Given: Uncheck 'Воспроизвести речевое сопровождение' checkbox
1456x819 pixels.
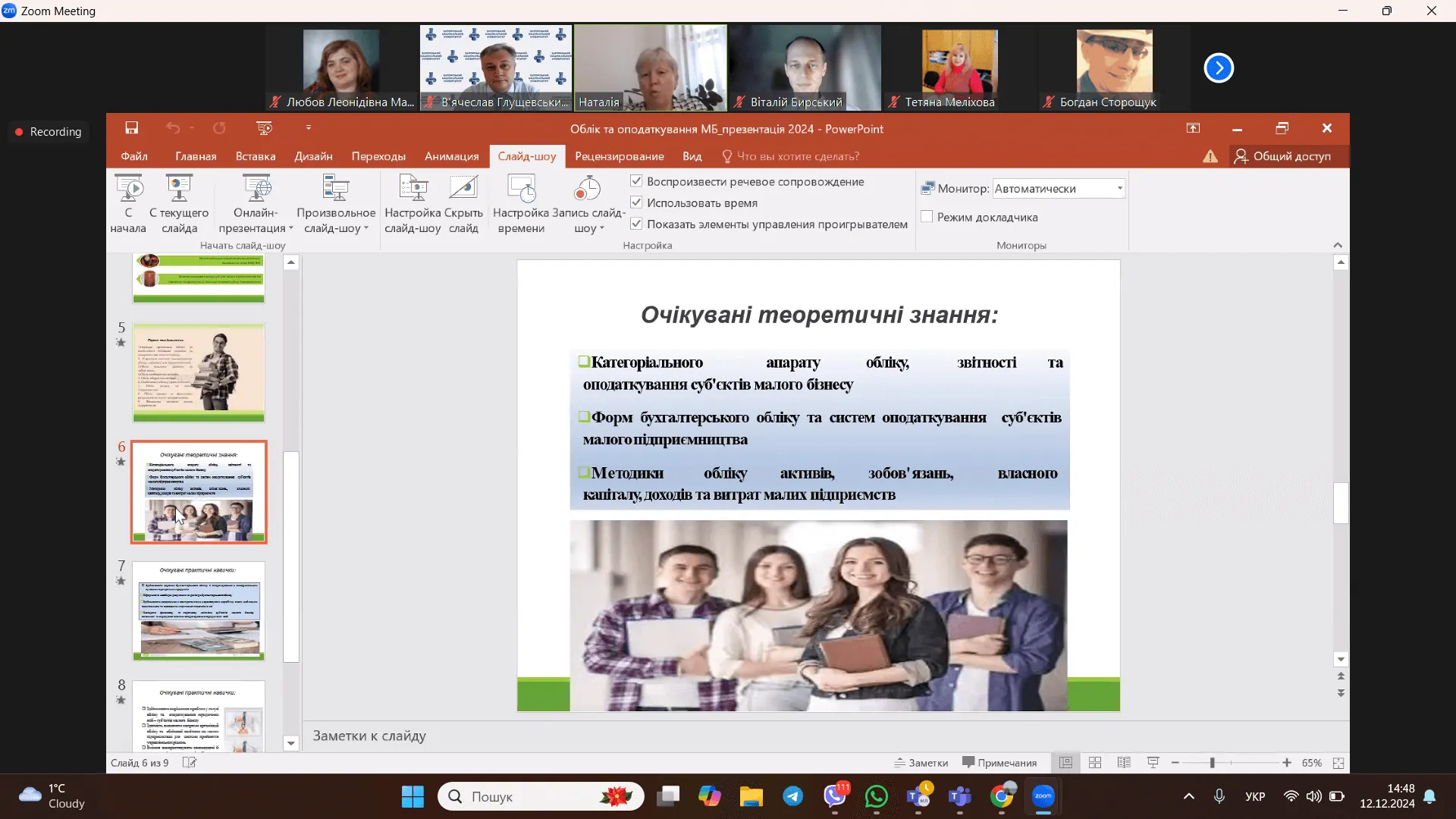Looking at the screenshot, I should pyautogui.click(x=636, y=181).
